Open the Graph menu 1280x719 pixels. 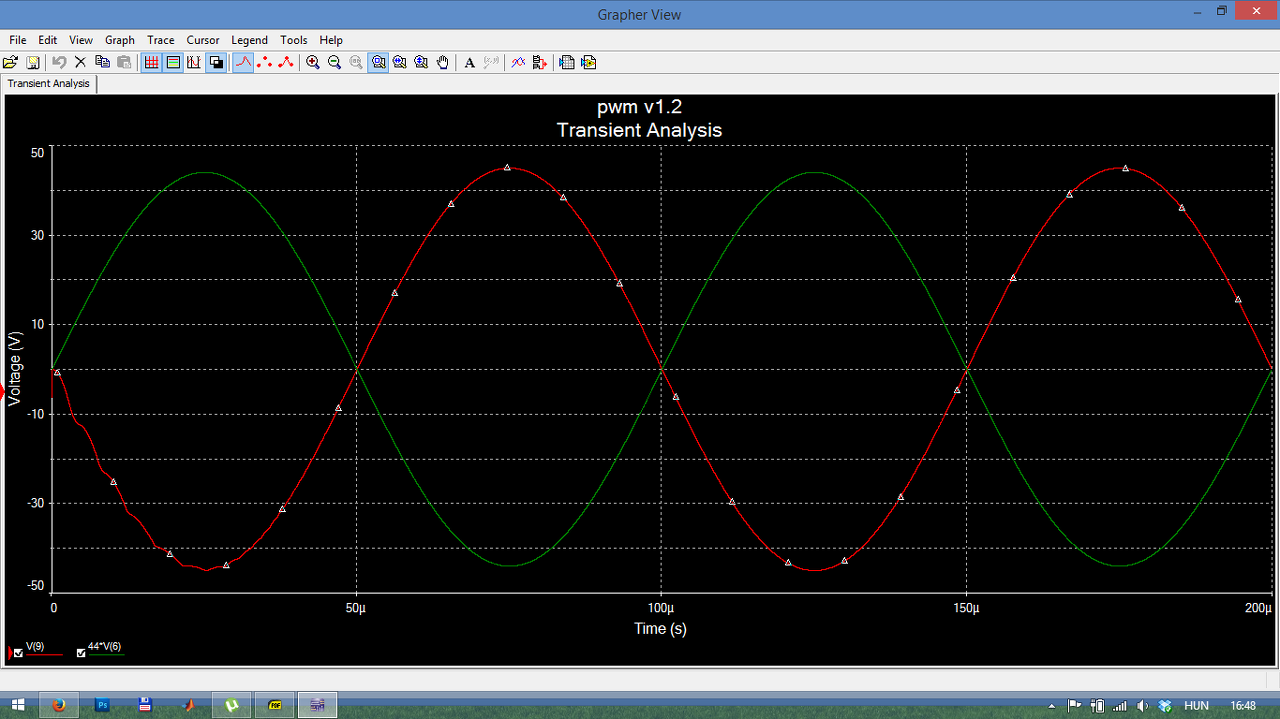click(x=120, y=40)
